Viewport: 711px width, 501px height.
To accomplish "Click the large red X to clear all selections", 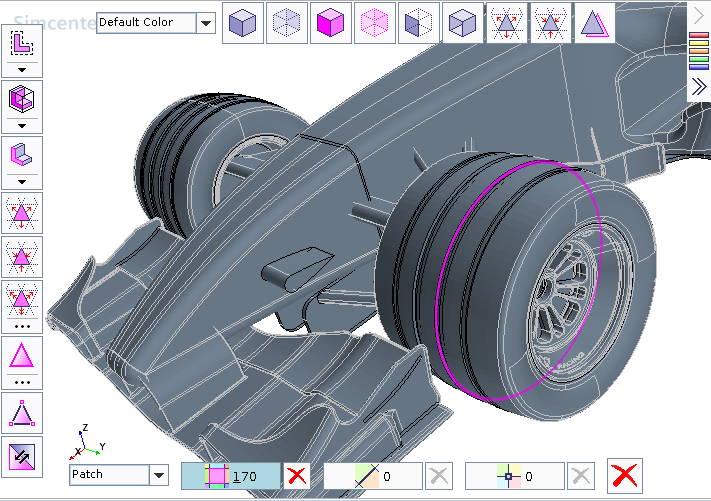I will click(624, 475).
